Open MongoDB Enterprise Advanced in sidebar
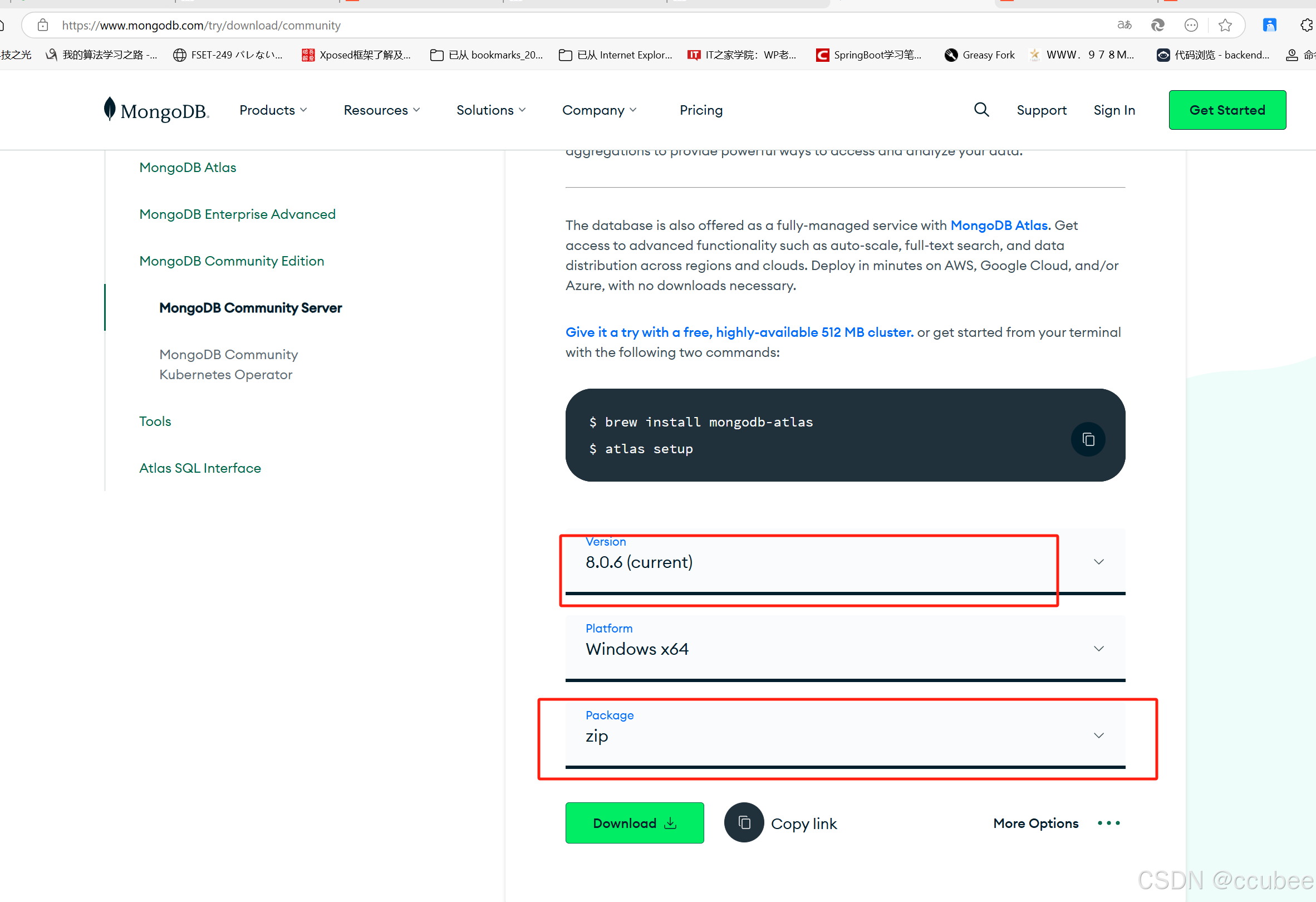 click(237, 214)
